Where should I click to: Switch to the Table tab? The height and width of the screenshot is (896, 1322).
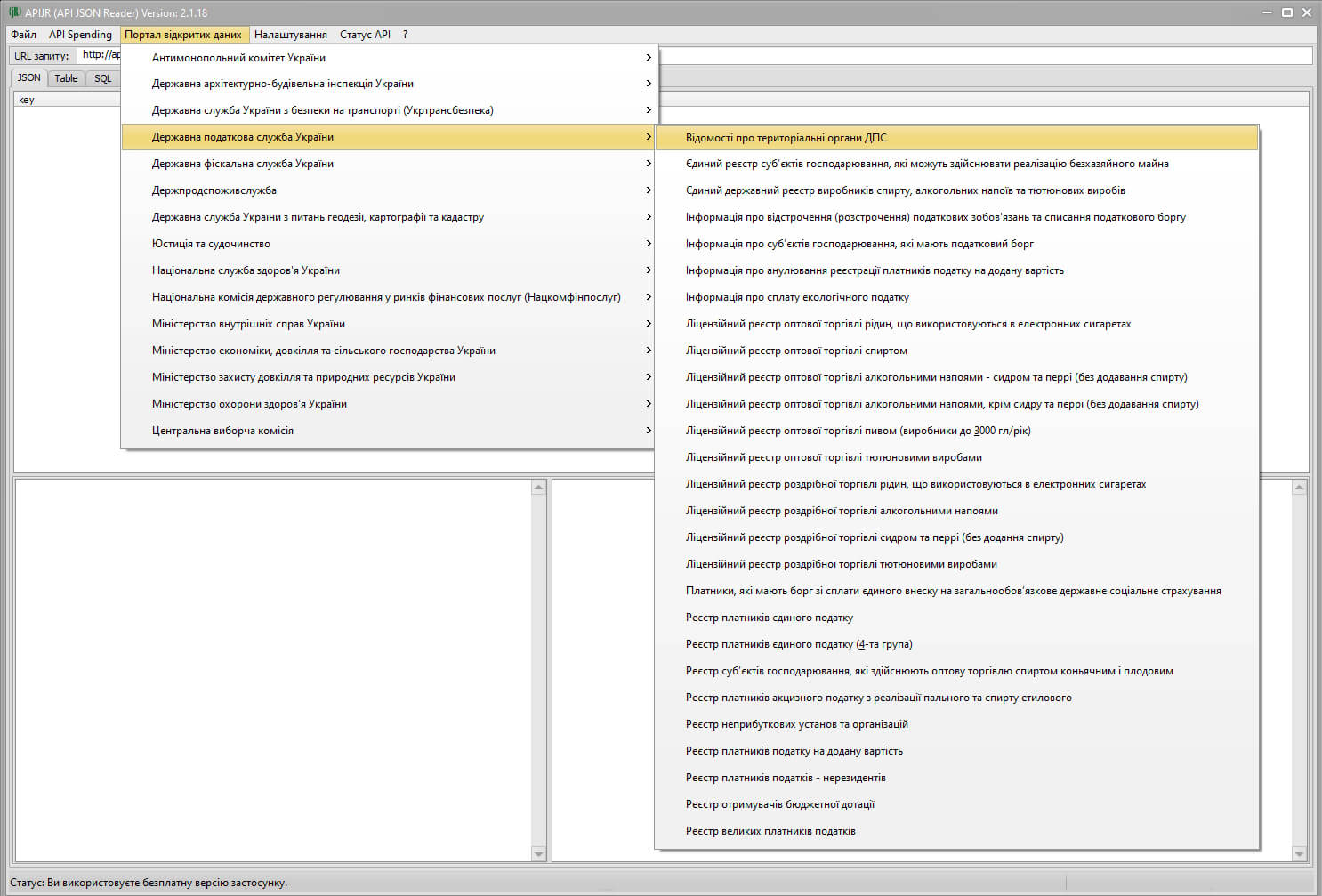(x=66, y=78)
